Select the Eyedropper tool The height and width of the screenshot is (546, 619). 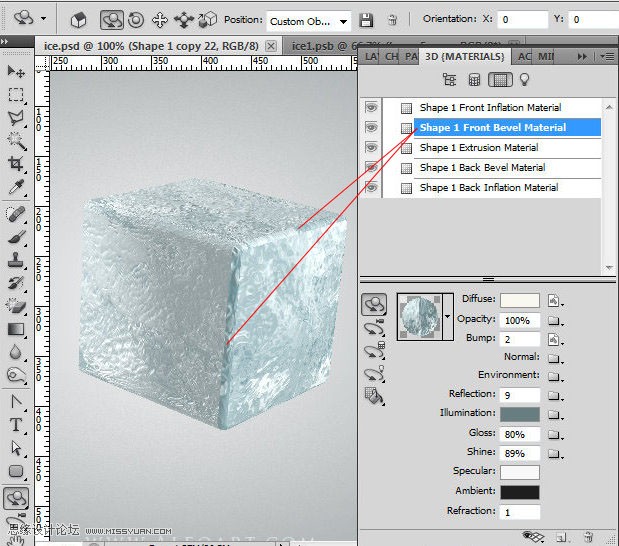click(16, 187)
